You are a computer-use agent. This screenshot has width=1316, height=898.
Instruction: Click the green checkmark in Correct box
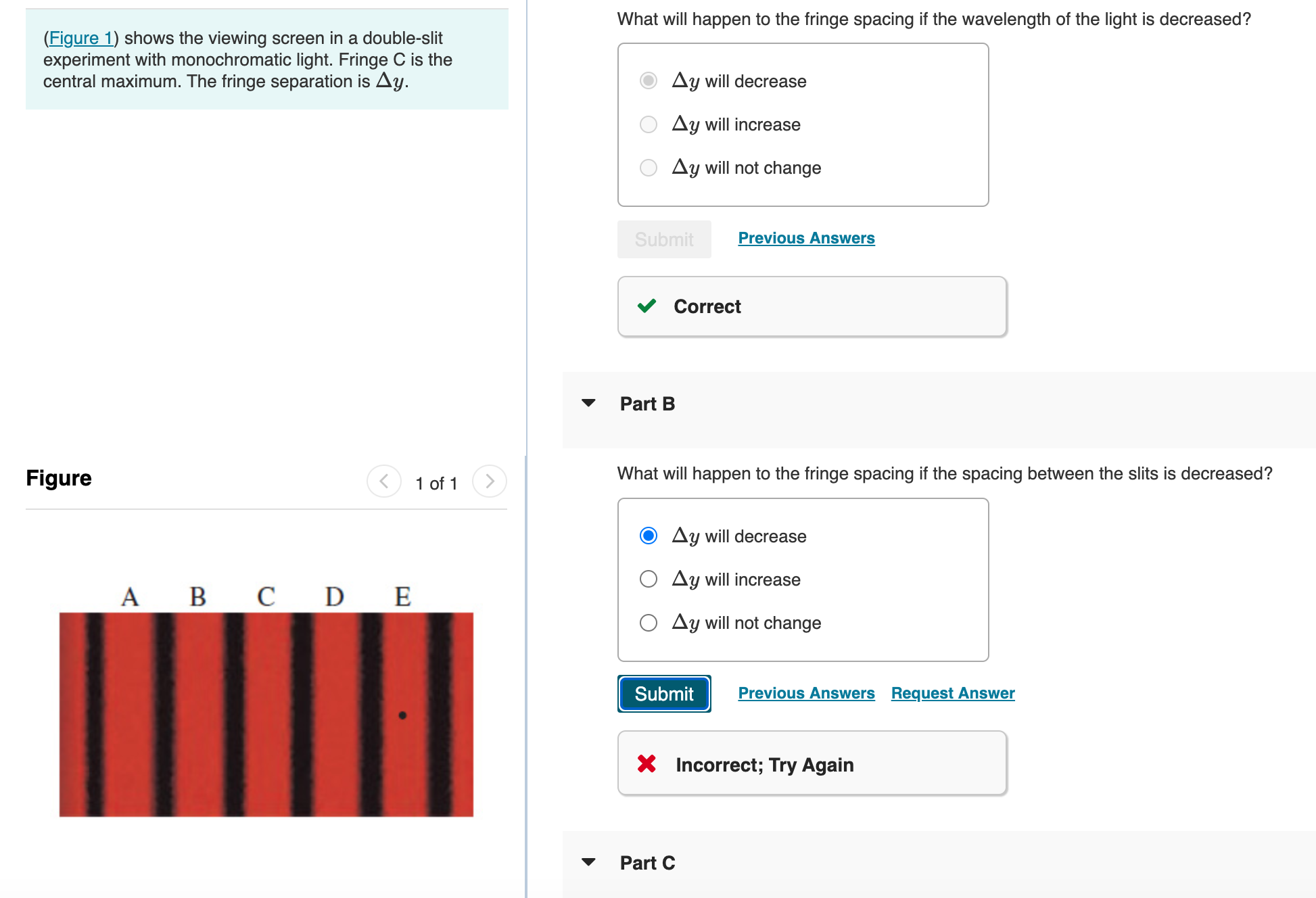pyautogui.click(x=648, y=306)
